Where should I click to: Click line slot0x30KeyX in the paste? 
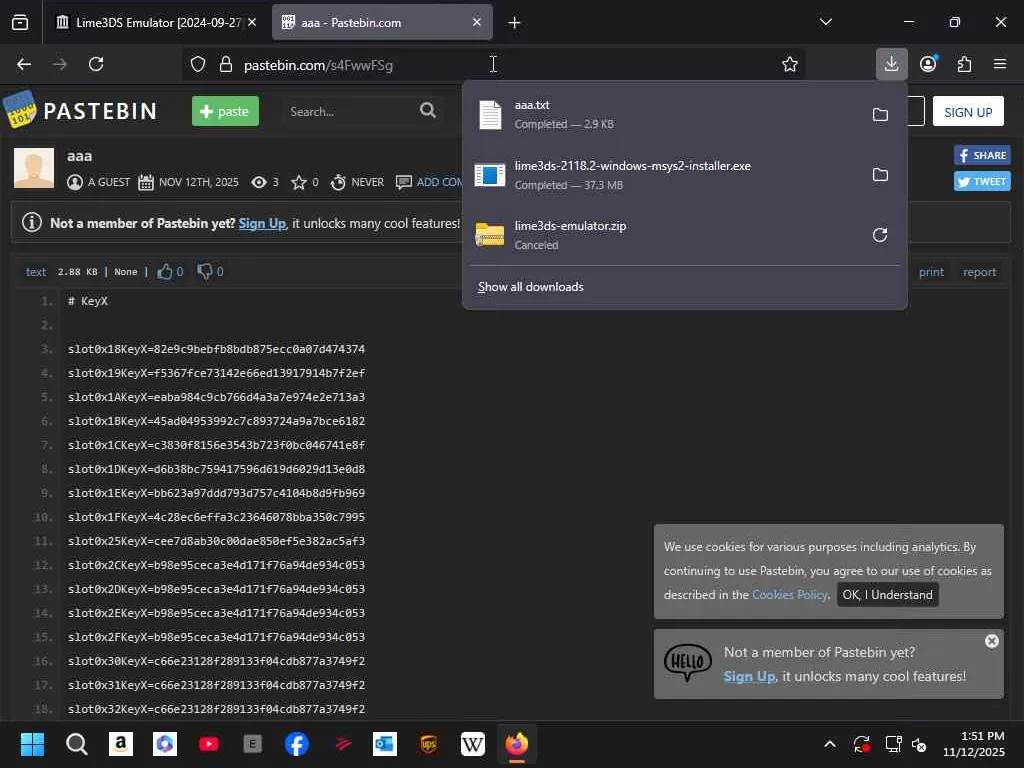(x=216, y=661)
